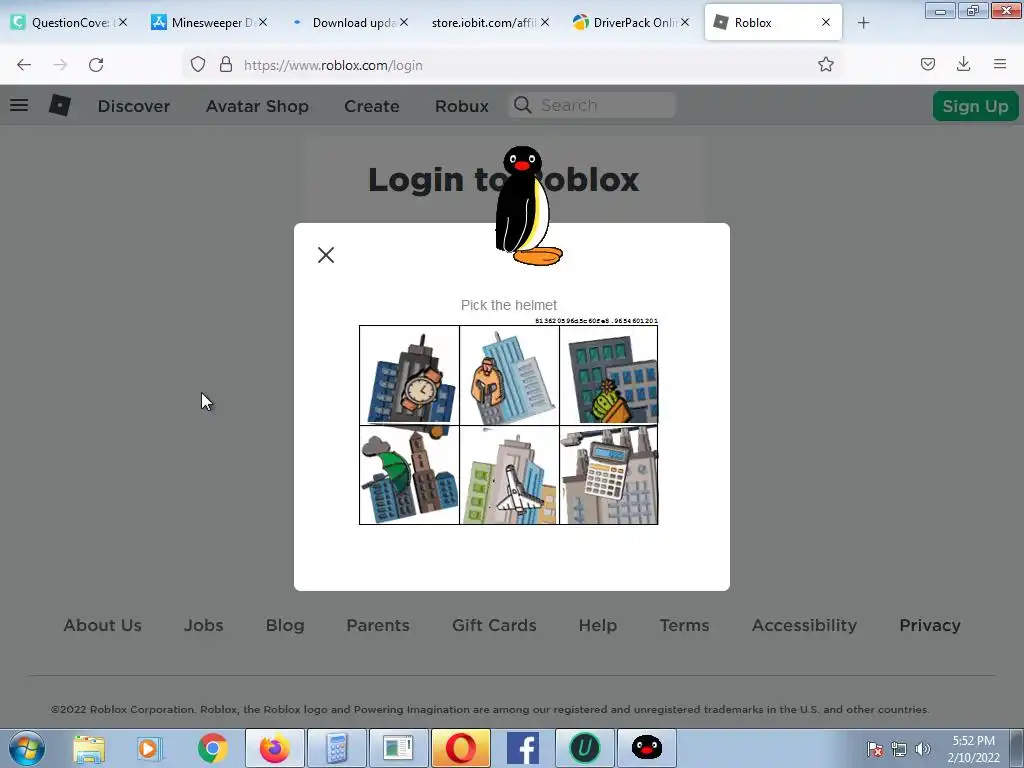Viewport: 1024px width, 768px height.
Task: Switch to the DriverPack Online tab
Action: pyautogui.click(x=630, y=22)
